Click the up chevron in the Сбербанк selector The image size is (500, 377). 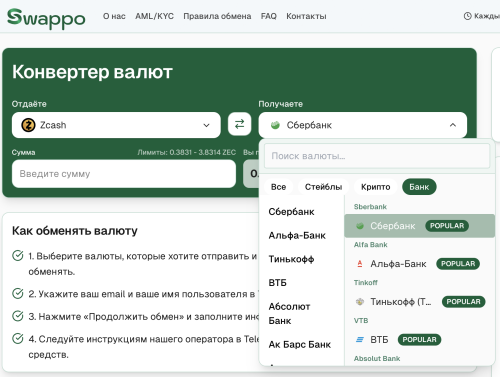453,125
